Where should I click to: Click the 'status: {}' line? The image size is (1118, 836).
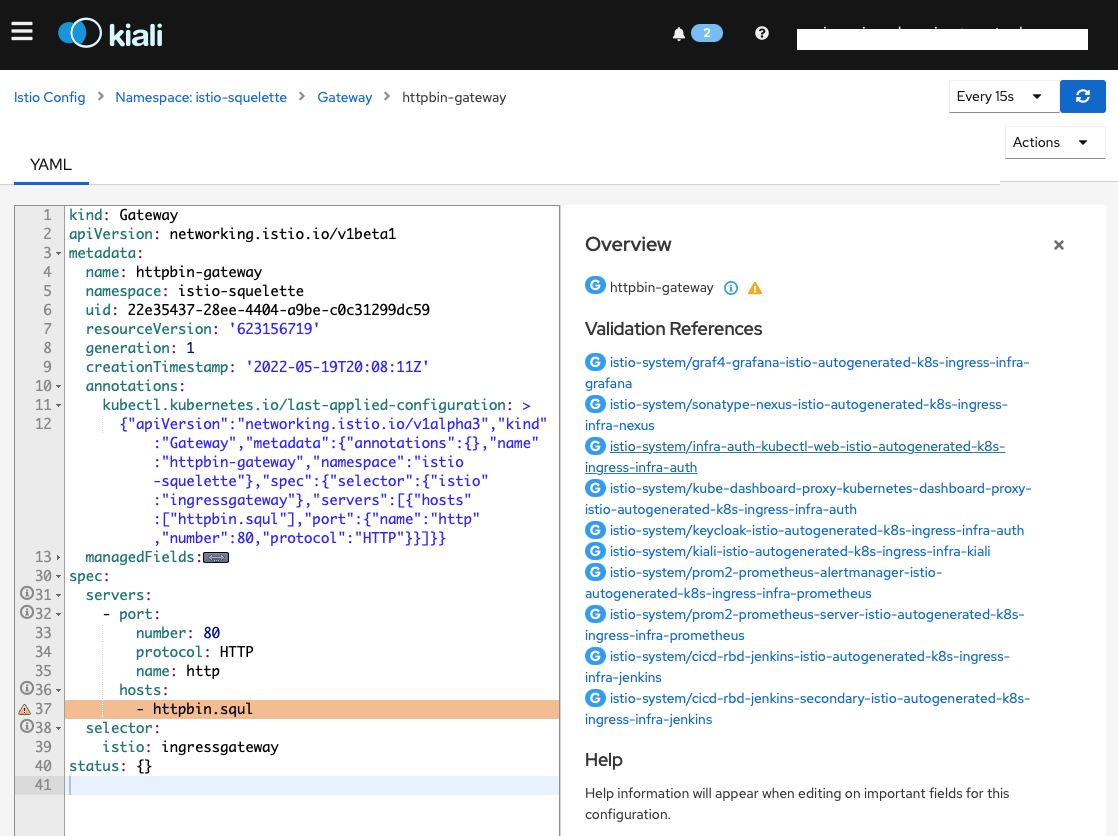click(111, 766)
